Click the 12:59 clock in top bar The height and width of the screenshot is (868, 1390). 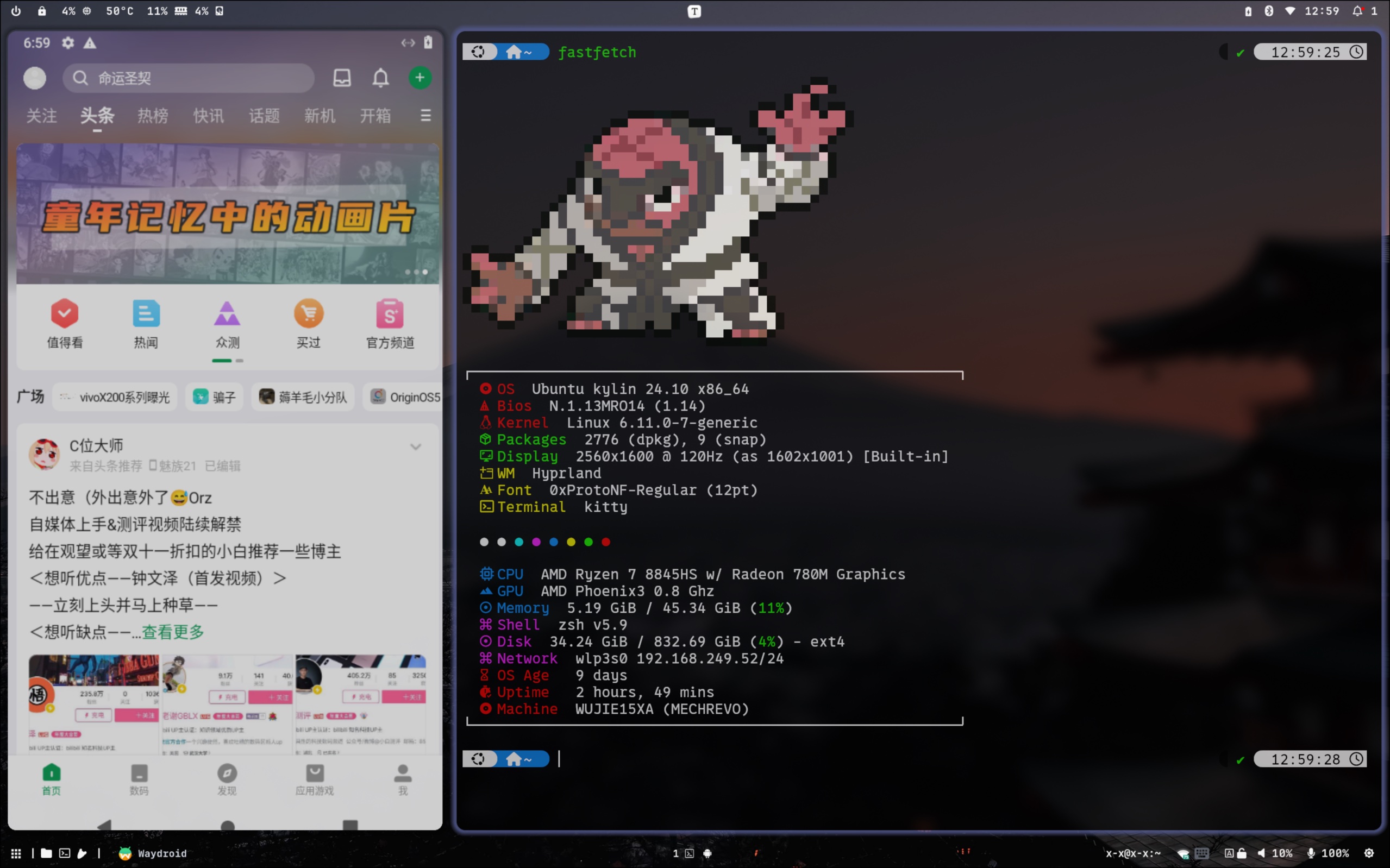(1322, 11)
